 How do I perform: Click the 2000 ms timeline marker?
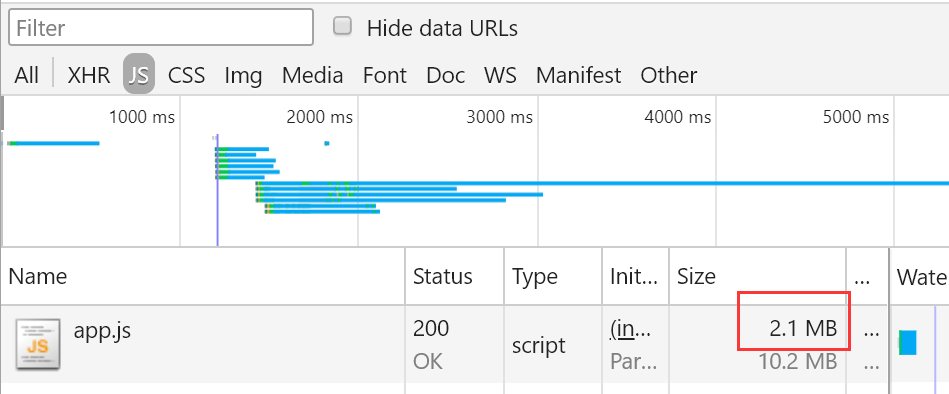(x=320, y=117)
